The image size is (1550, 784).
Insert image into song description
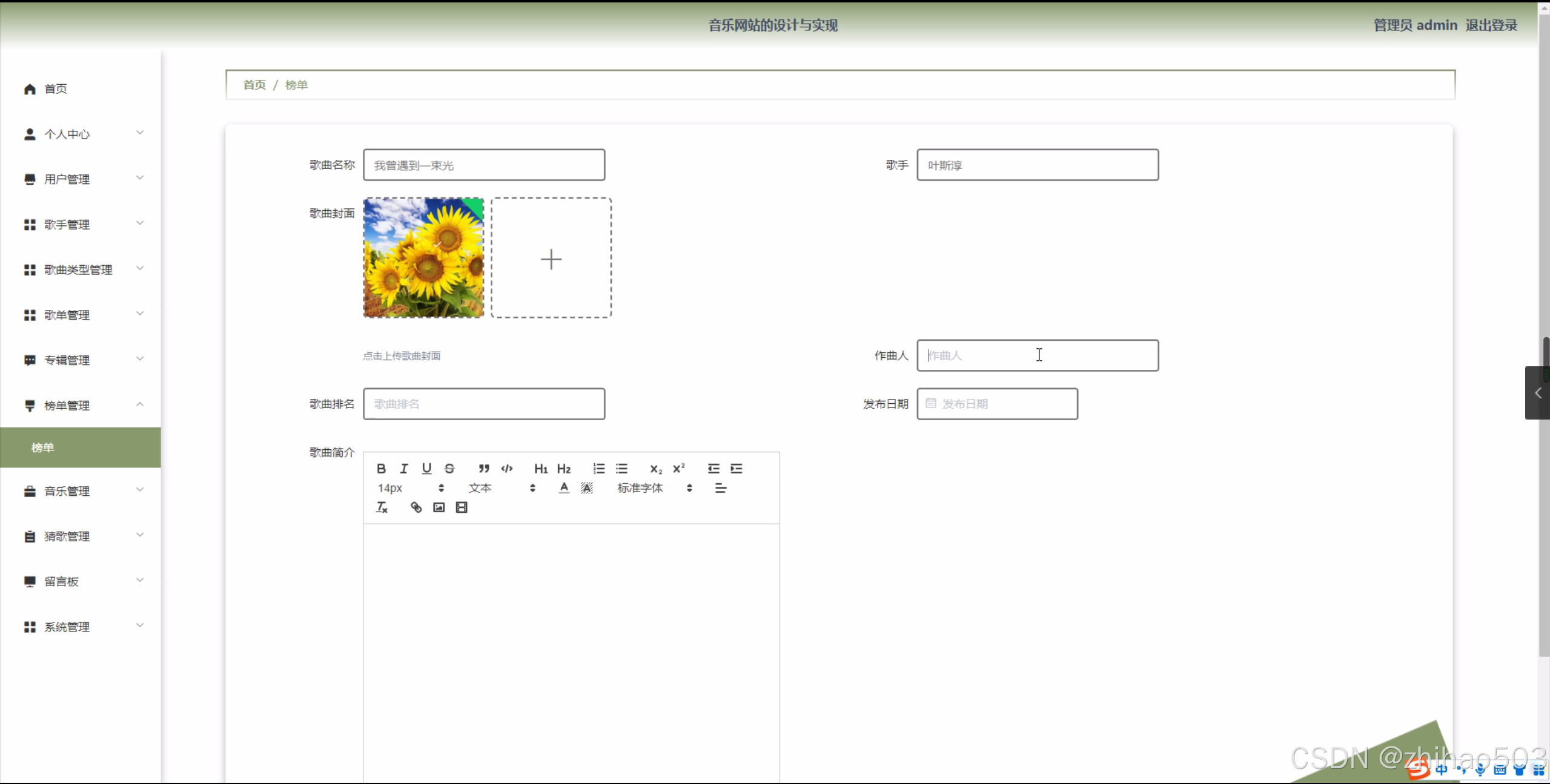(x=439, y=507)
